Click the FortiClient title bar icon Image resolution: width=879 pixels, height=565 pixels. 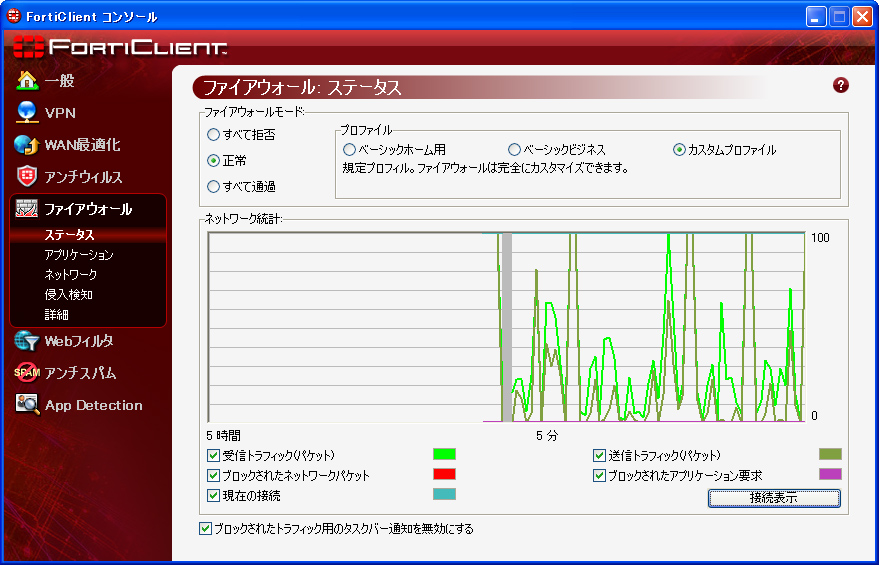tap(13, 16)
